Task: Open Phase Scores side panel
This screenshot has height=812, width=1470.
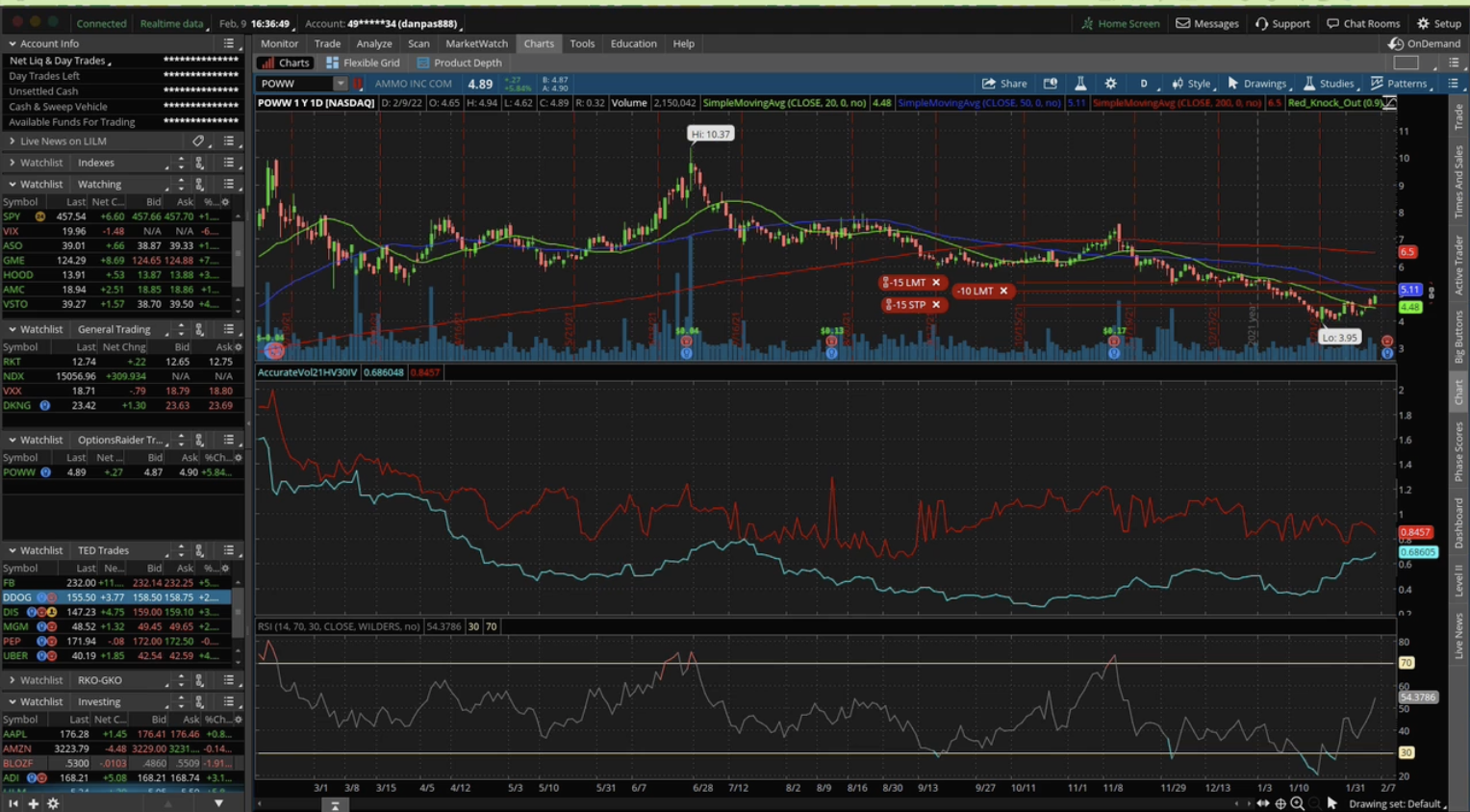Action: click(x=1458, y=451)
